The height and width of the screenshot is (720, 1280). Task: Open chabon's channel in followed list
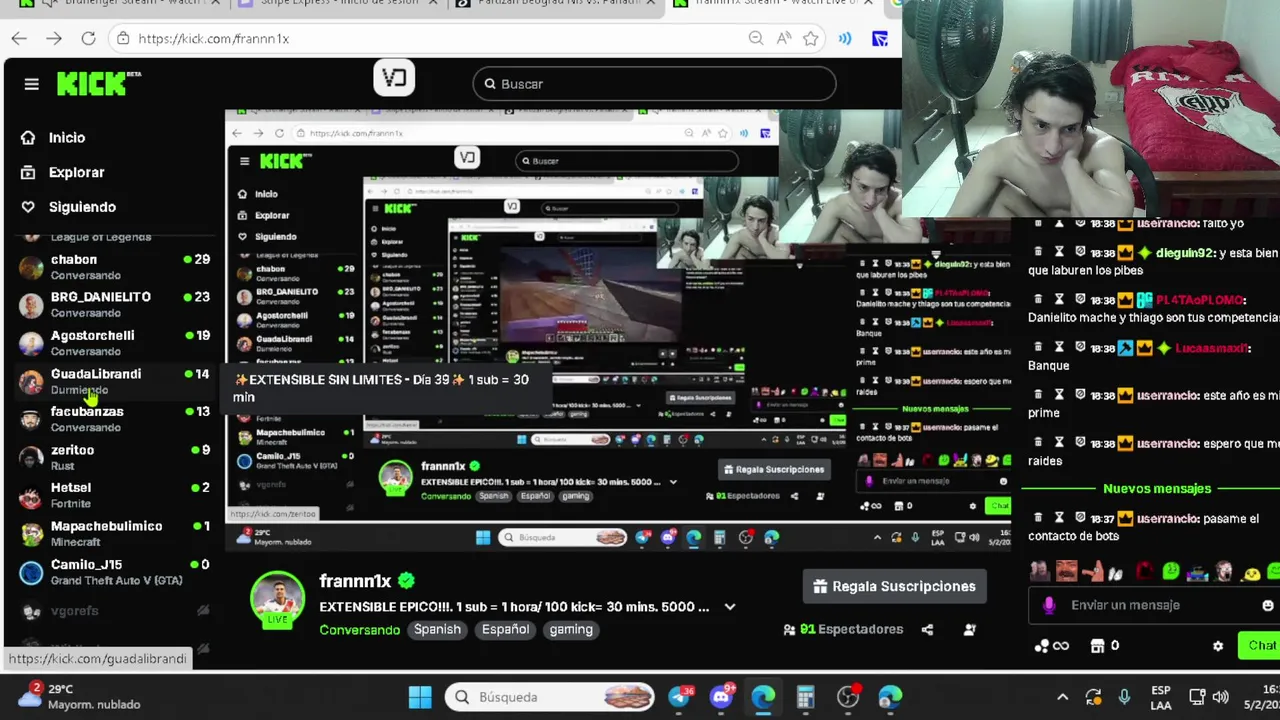click(115, 267)
